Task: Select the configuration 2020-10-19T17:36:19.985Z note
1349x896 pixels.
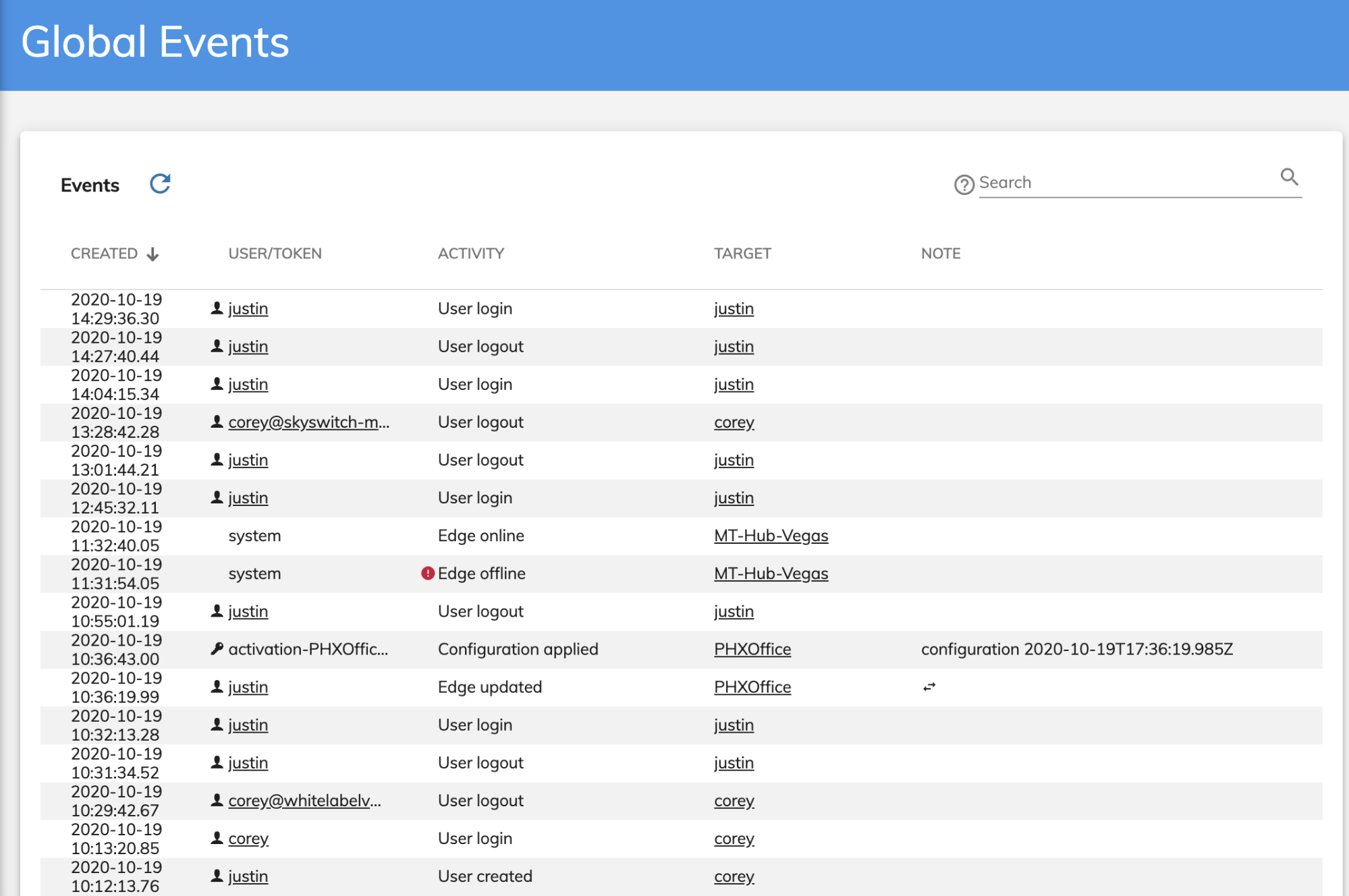Action: pyautogui.click(x=1077, y=649)
